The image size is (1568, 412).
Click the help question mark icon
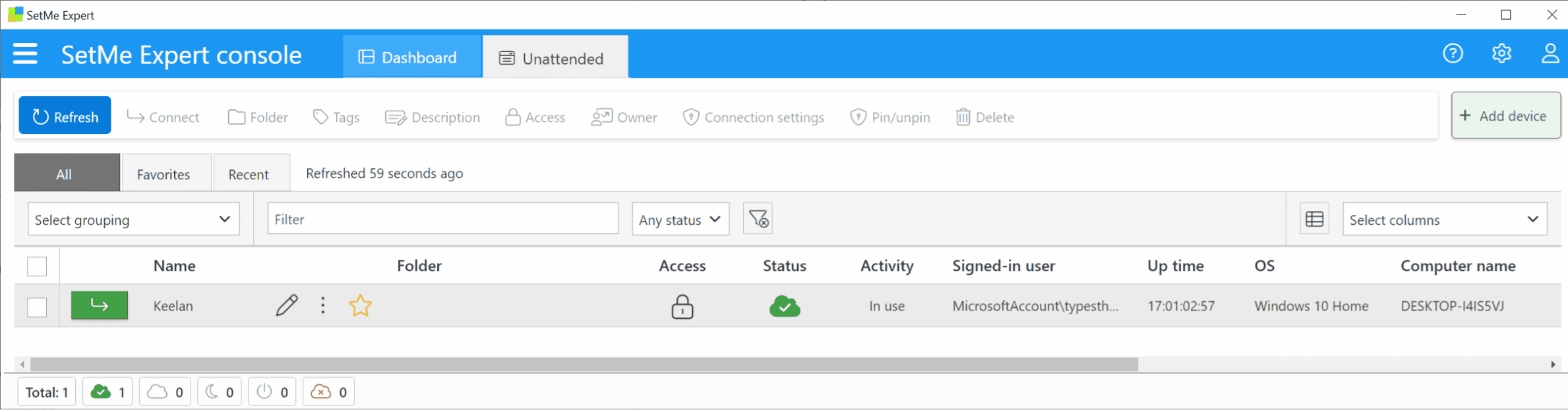[1453, 53]
